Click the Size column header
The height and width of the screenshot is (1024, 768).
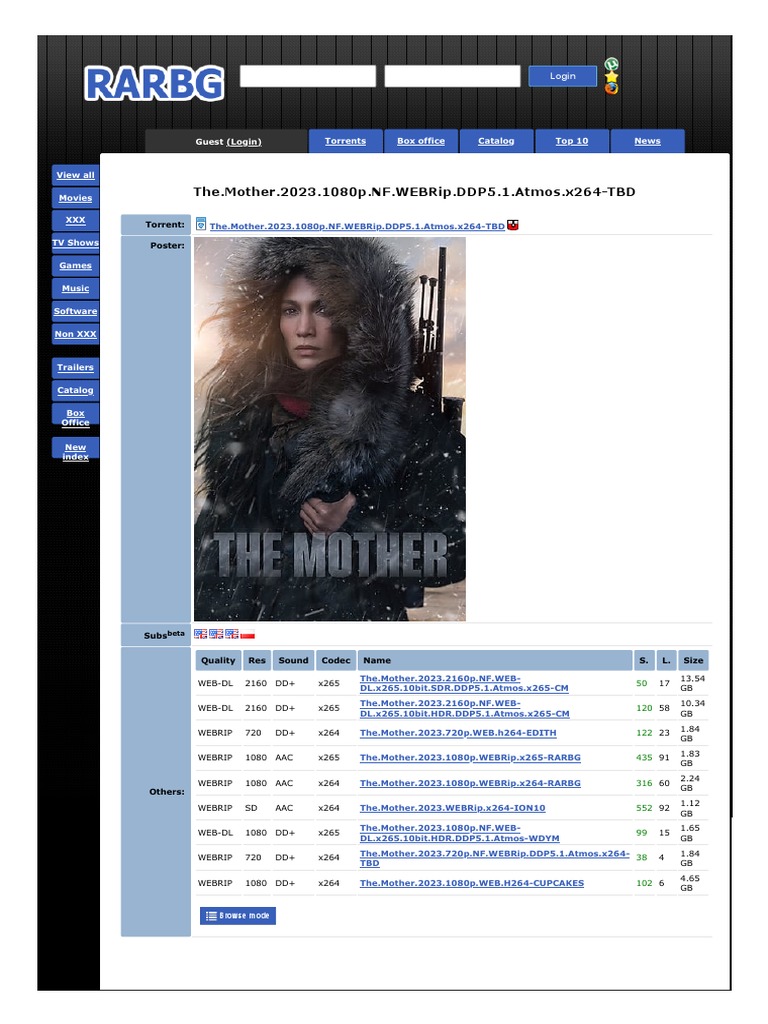pyautogui.click(x=693, y=660)
